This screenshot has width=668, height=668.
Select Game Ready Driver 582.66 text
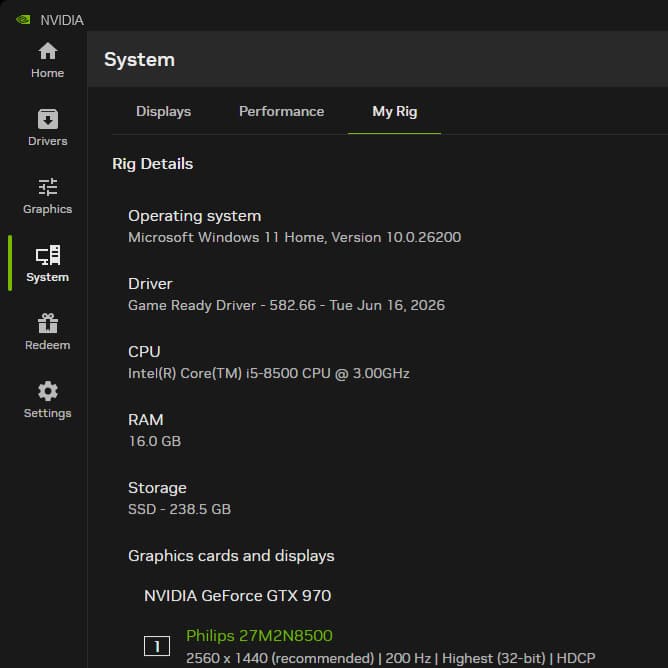click(286, 305)
